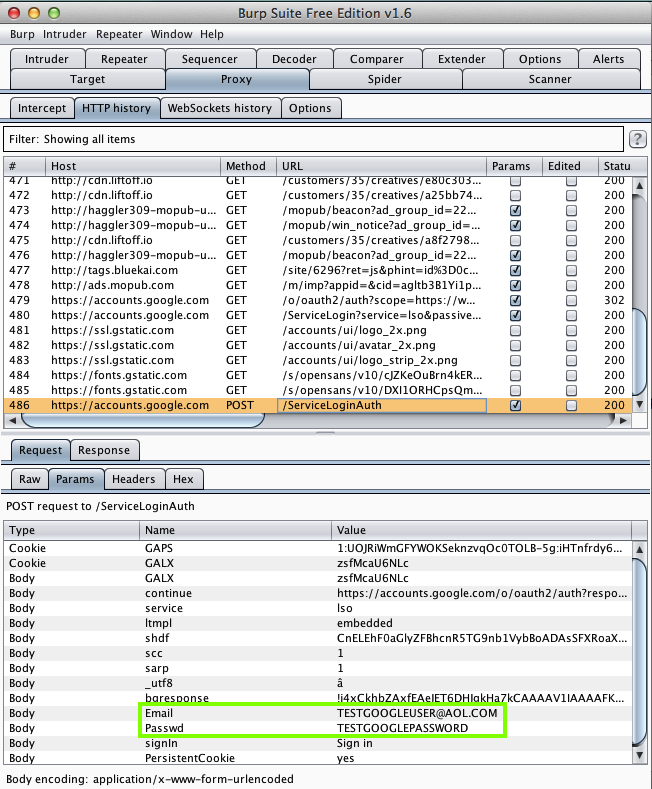This screenshot has width=652, height=789.
Task: Open the Hex request view tab
Action: tap(182, 480)
